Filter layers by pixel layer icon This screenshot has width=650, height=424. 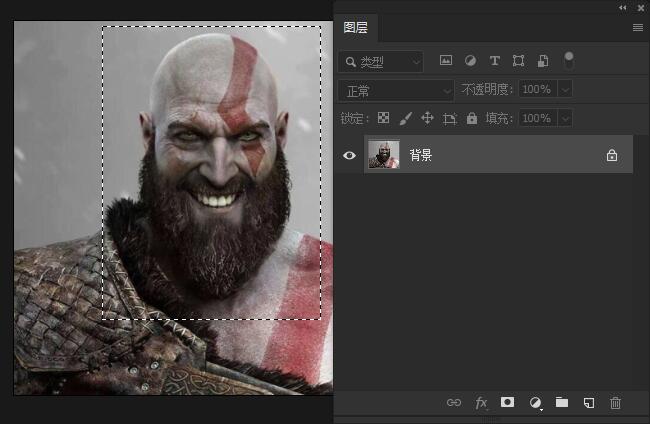(446, 61)
